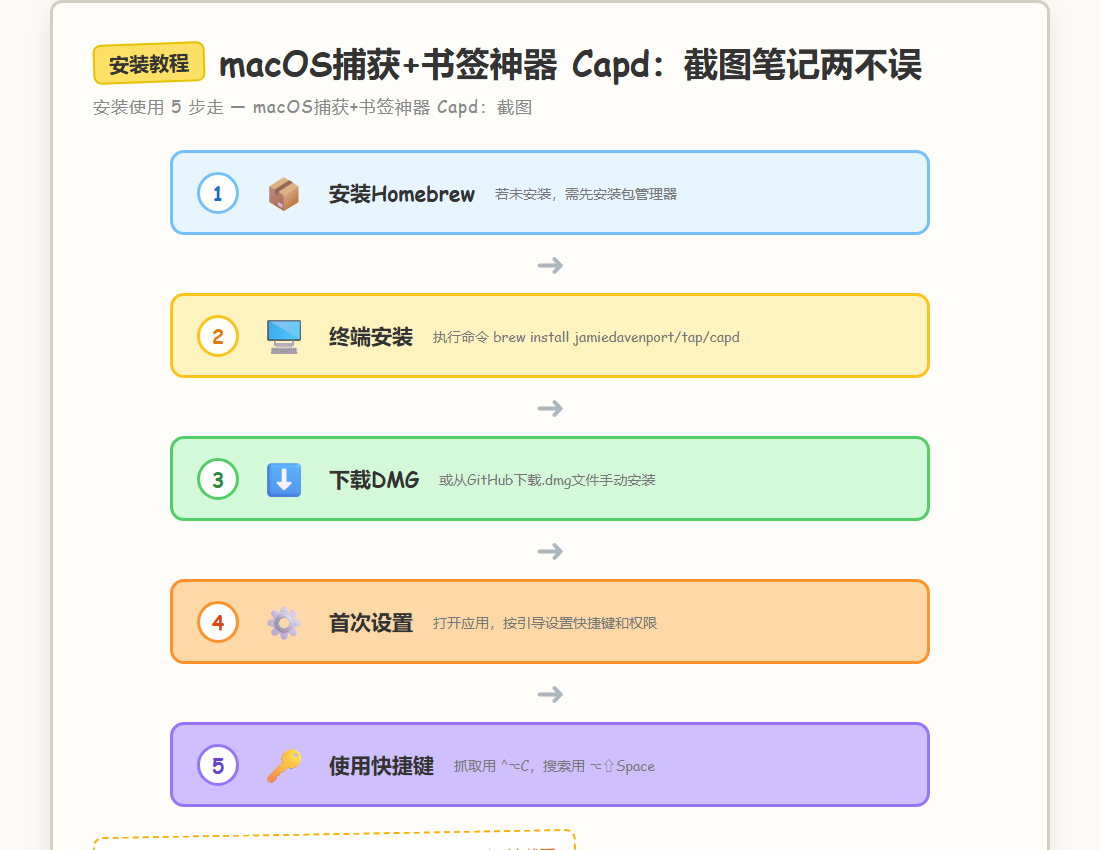Click the blue download arrow icon
1100x850 pixels.
click(284, 480)
